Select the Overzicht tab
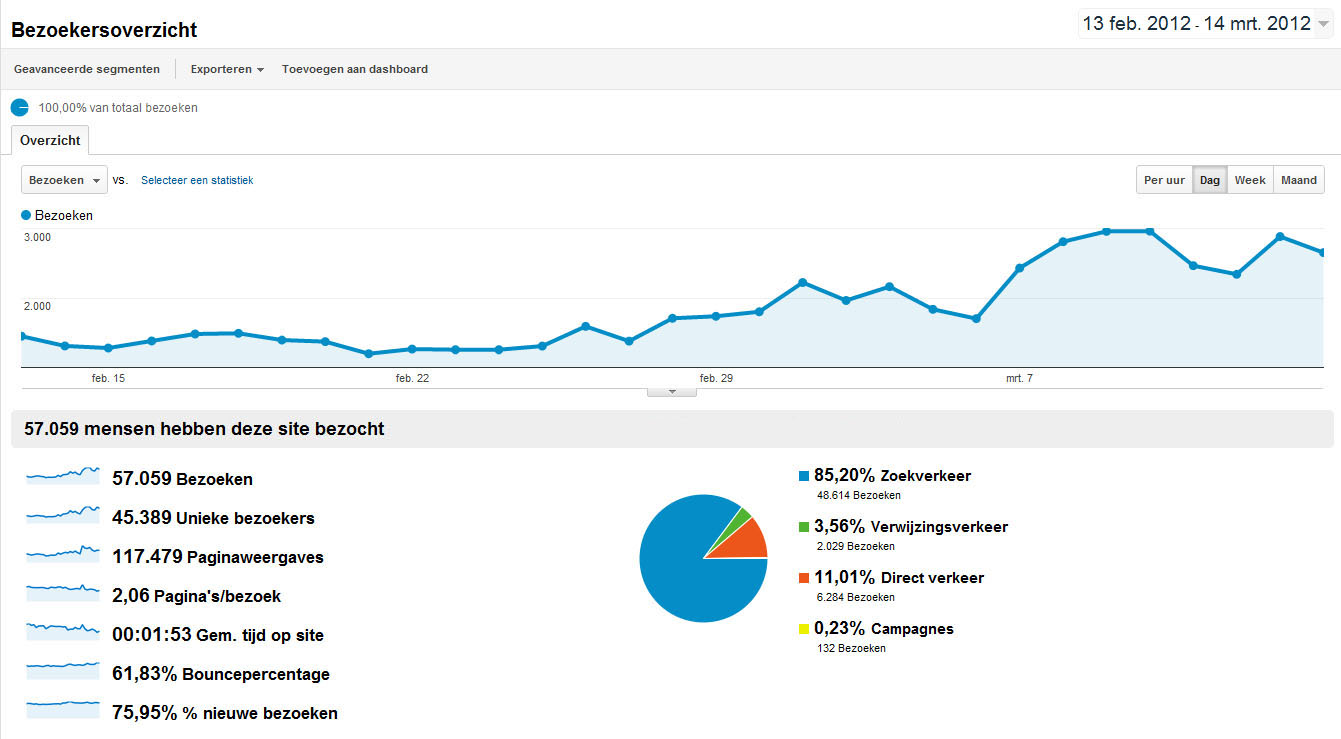This screenshot has width=1341, height=739. [x=50, y=140]
